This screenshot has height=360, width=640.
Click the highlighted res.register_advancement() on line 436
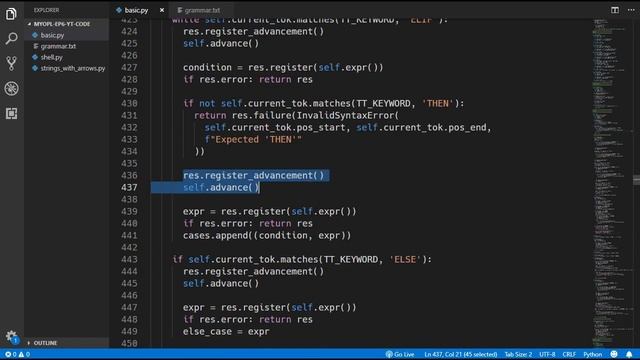point(253,176)
